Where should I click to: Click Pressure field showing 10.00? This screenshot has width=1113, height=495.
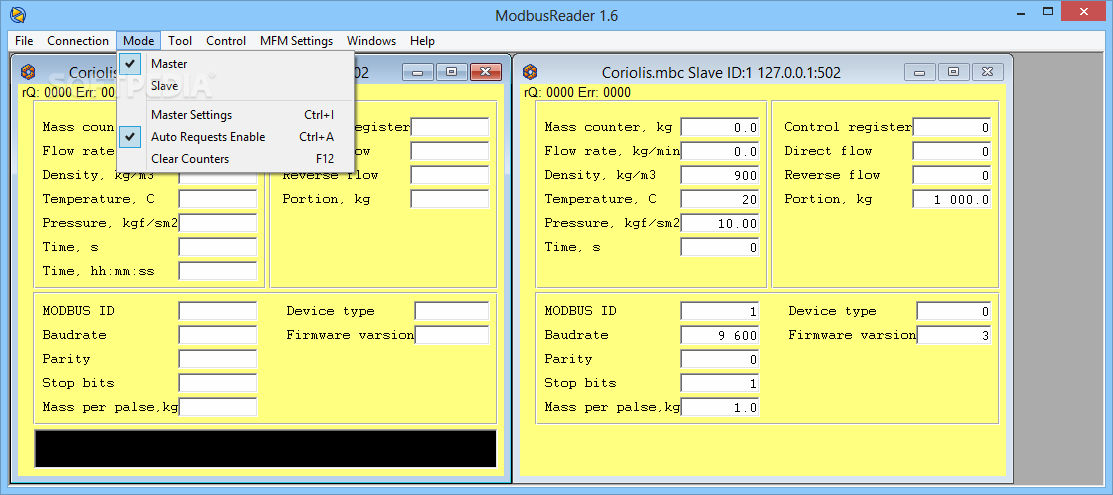click(x=720, y=224)
